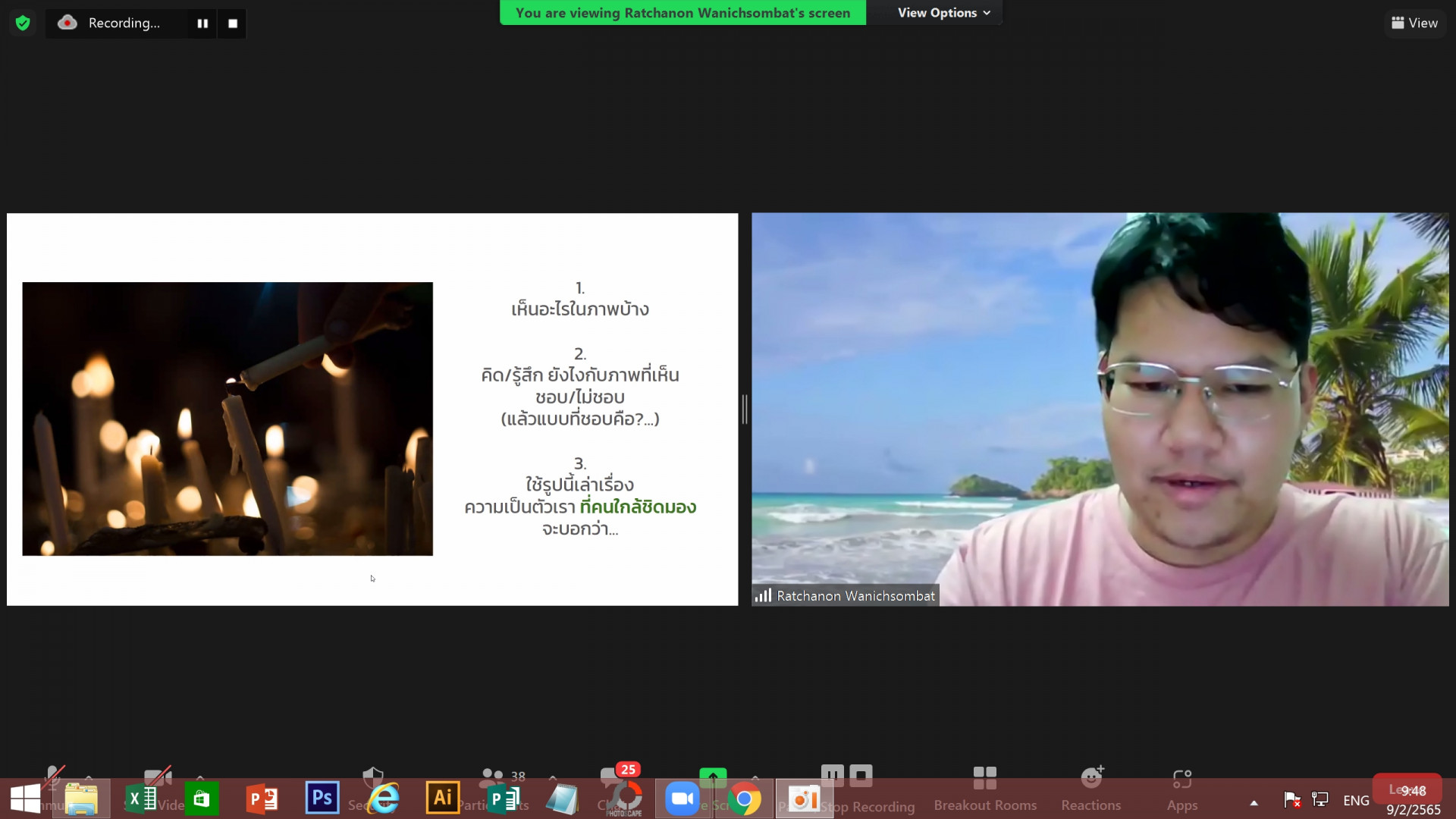Switch to the Zoom taskbar icon
This screenshot has height=819, width=1456.
coord(682,799)
